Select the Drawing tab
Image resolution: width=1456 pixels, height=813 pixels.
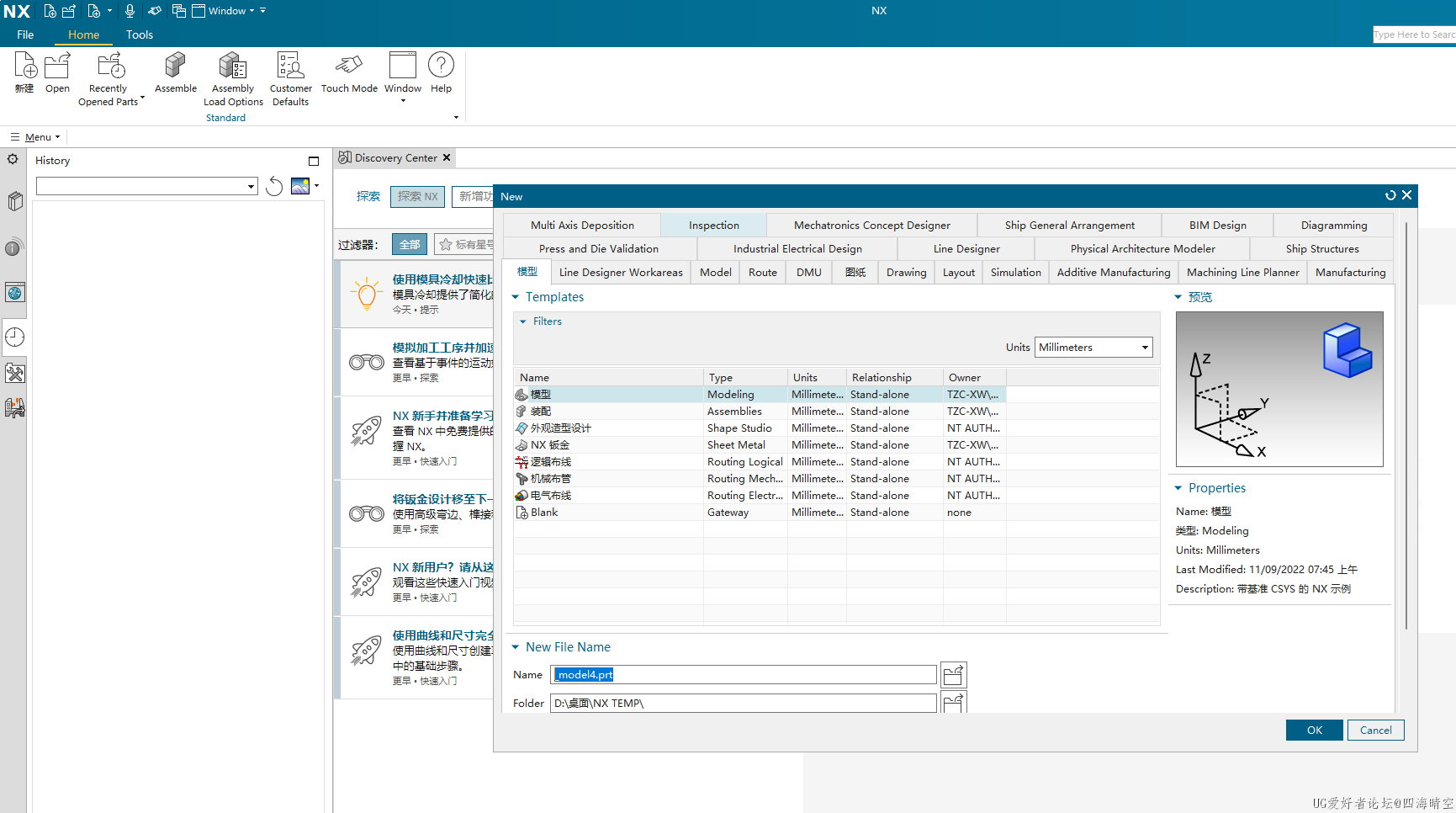point(907,272)
